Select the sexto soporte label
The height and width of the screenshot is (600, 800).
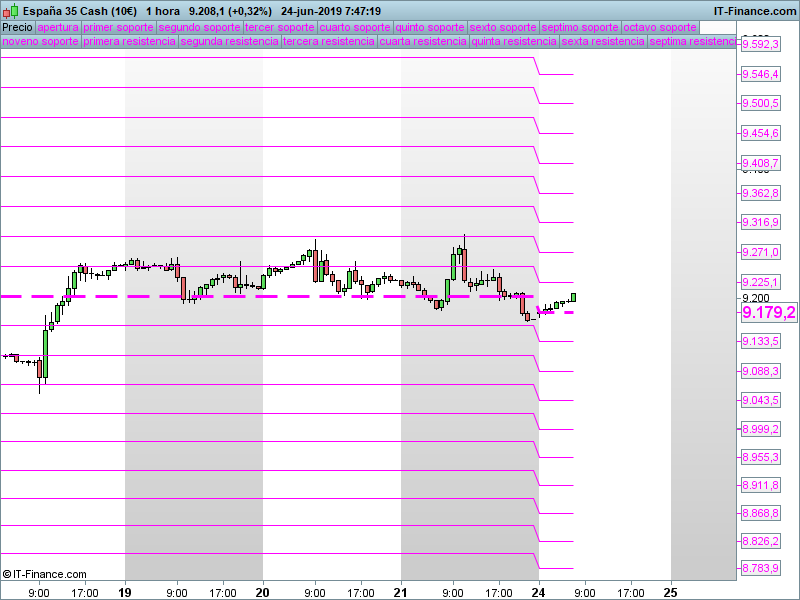[x=503, y=27]
